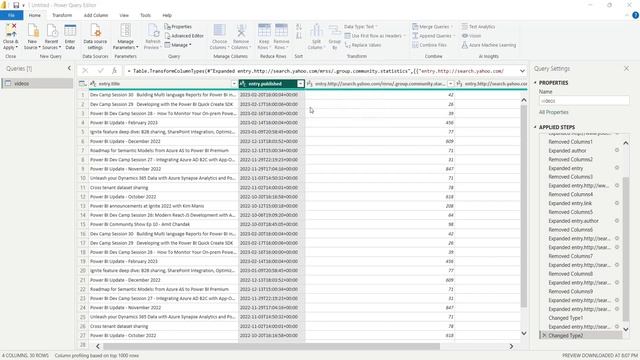Click Combine Files in the ribbon
This screenshot has height=360, width=640.
point(429,45)
